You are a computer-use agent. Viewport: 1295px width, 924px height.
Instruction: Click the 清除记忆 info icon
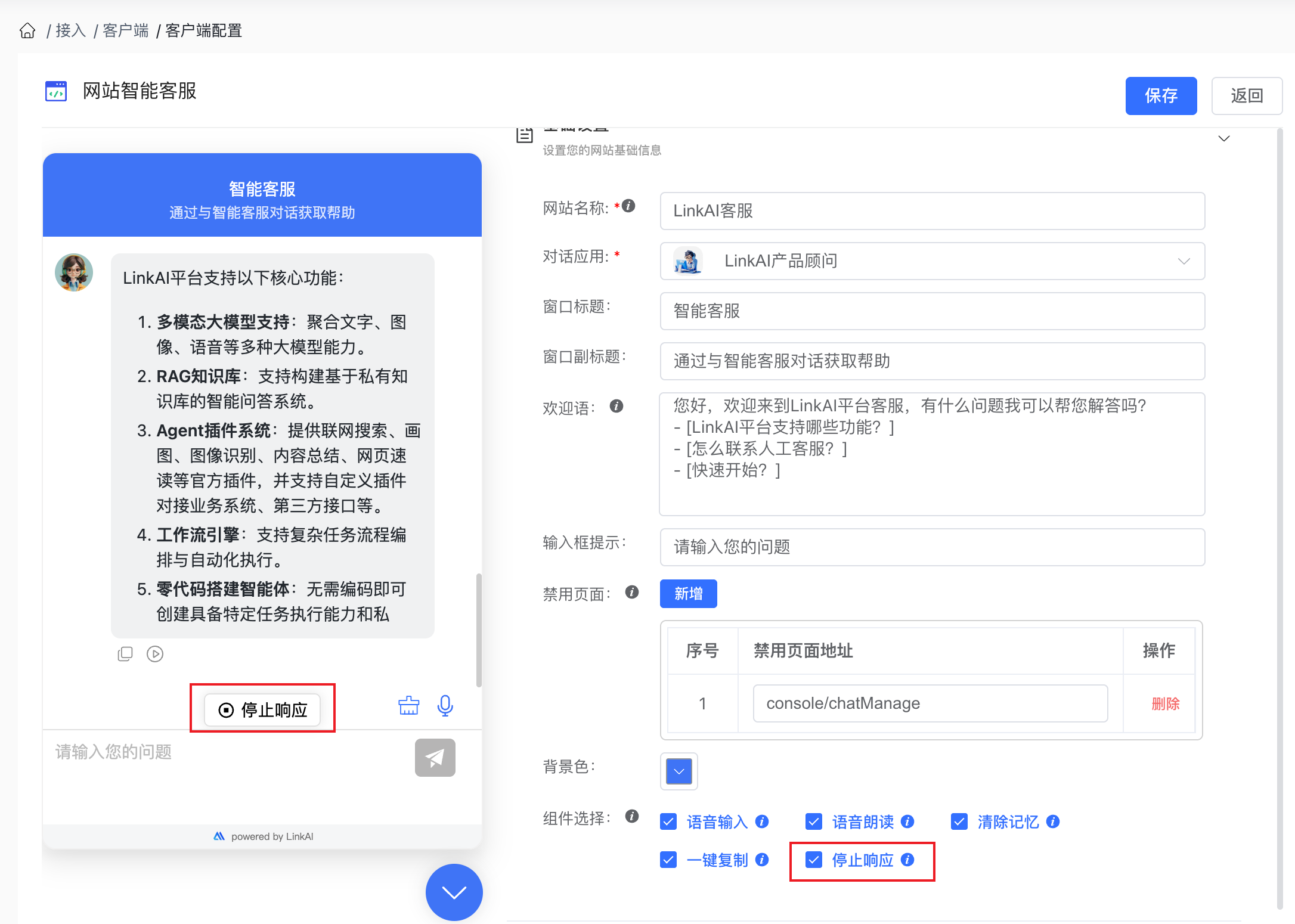(1053, 821)
